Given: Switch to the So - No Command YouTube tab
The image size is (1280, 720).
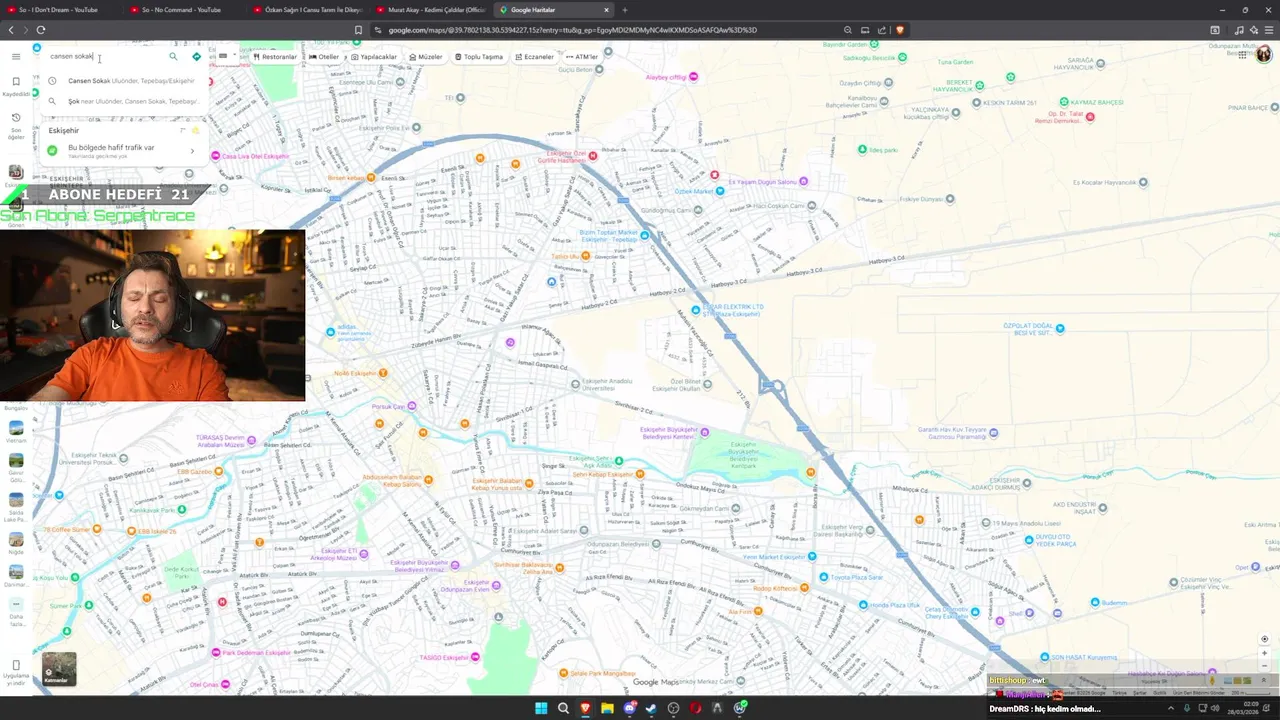Looking at the screenshot, I should tap(183, 10).
